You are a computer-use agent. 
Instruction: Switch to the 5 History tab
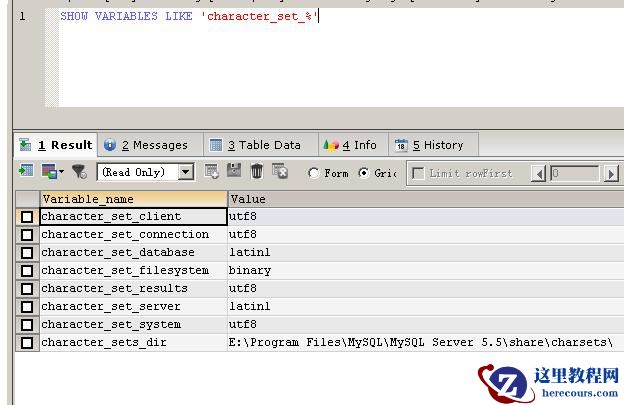433,145
